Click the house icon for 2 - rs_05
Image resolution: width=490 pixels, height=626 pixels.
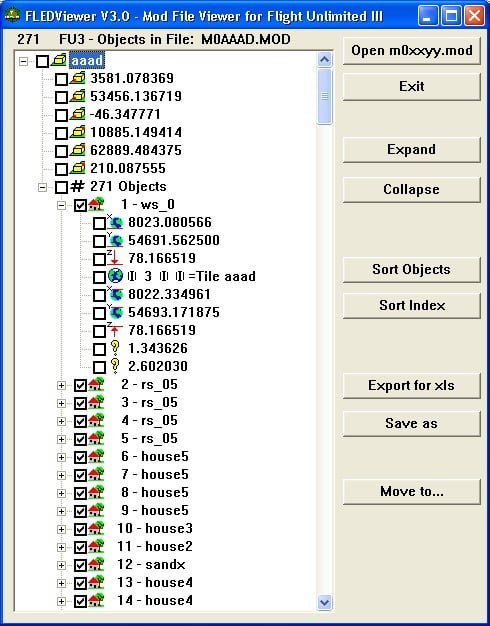[96, 384]
